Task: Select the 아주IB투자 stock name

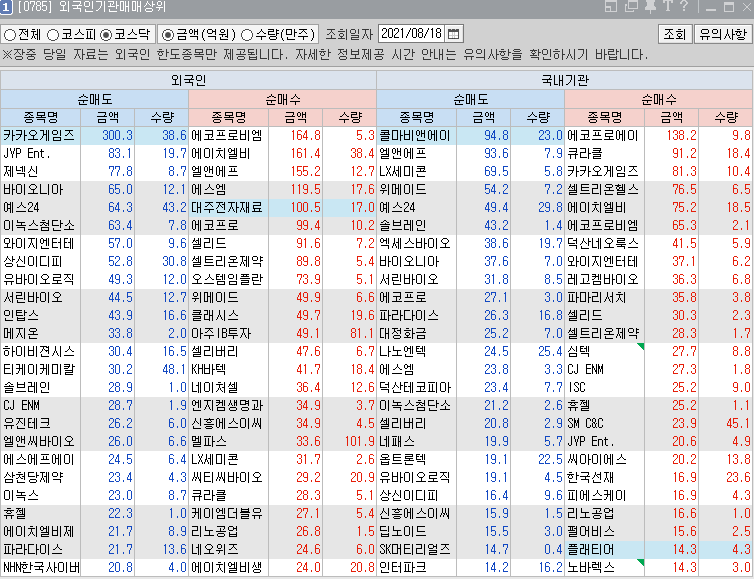Action: tap(221, 333)
